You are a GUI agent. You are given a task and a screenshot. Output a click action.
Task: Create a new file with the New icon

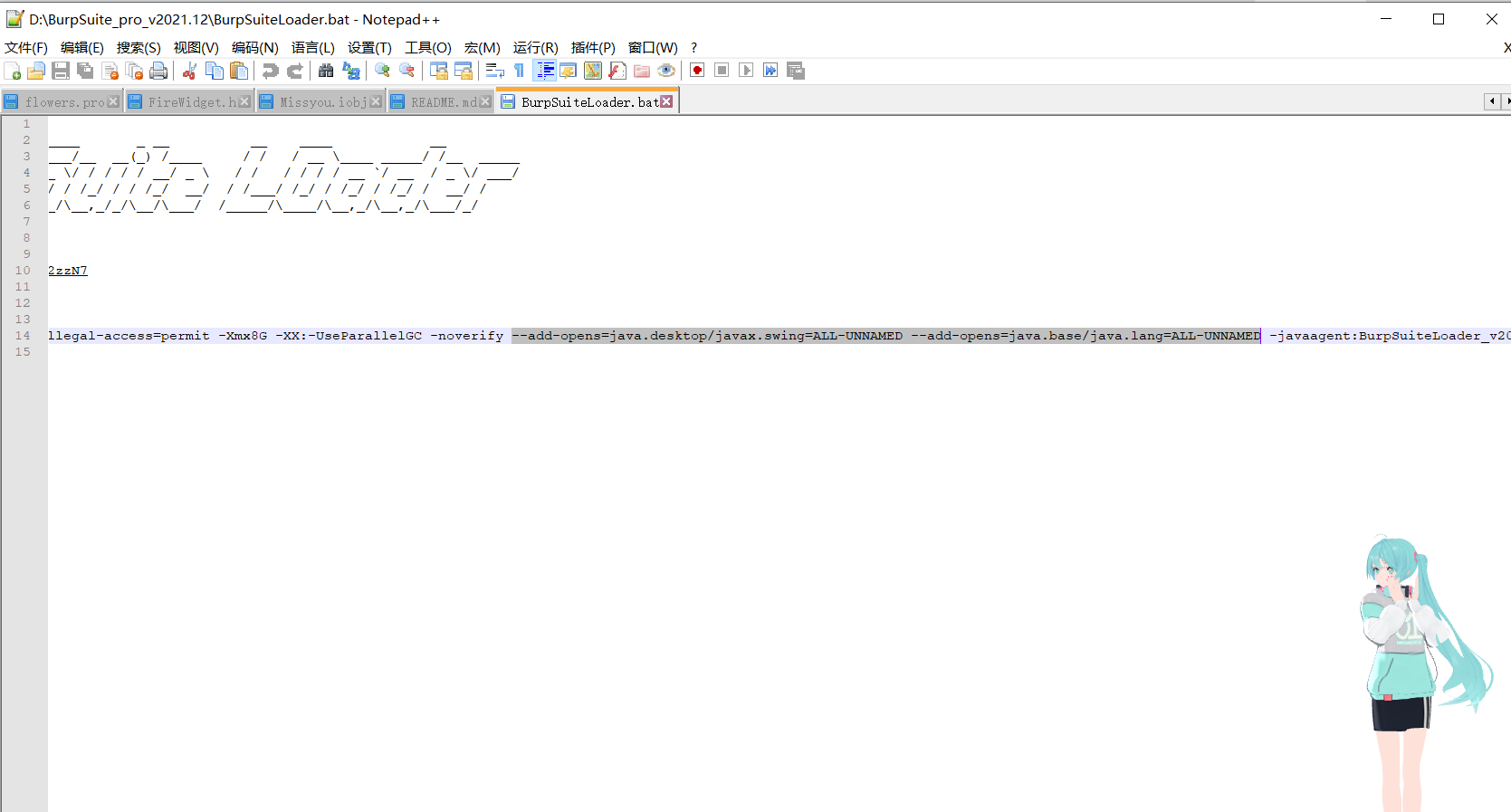[13, 71]
